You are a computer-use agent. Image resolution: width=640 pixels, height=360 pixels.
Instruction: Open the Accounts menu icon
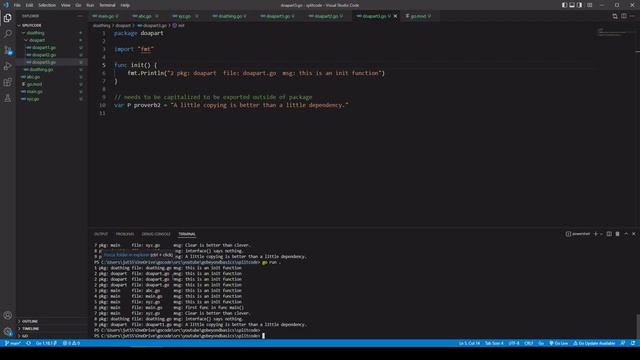[x=7, y=315]
